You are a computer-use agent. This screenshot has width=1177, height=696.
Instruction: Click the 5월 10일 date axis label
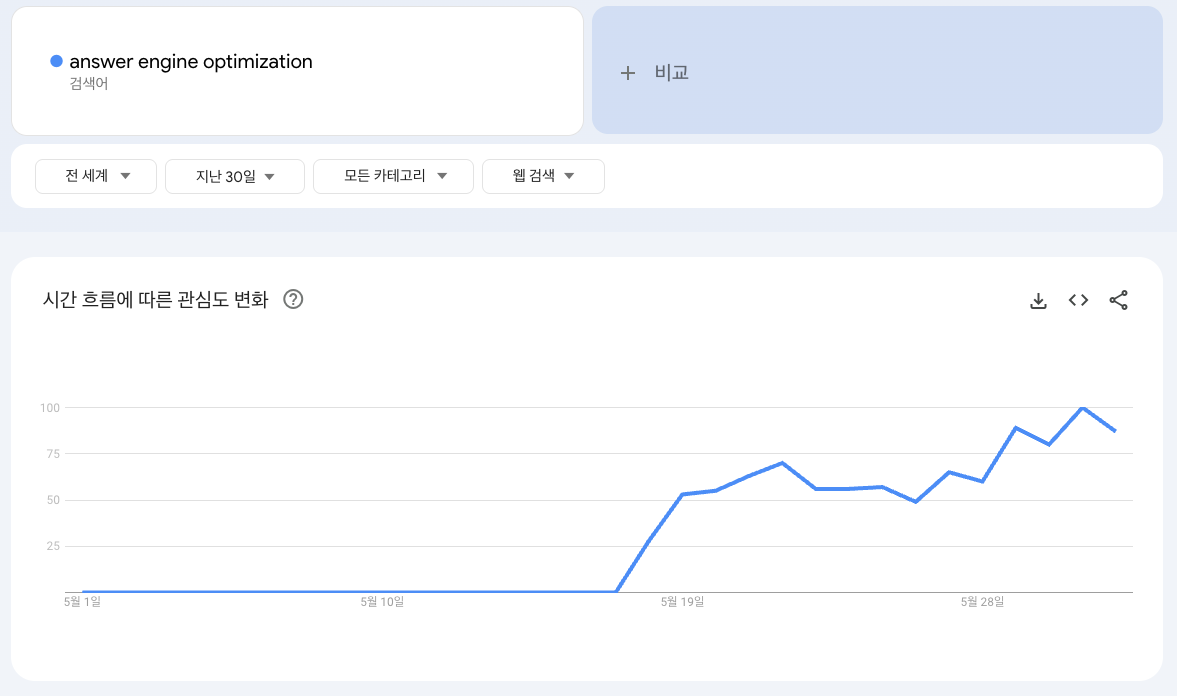(x=382, y=602)
